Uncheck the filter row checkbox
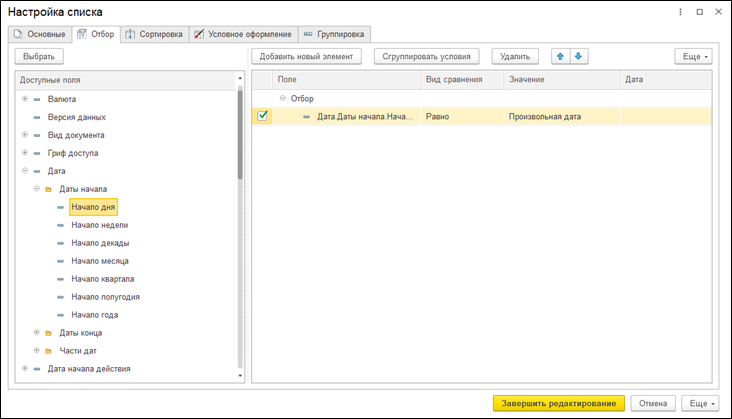732x419 pixels. coord(263,116)
